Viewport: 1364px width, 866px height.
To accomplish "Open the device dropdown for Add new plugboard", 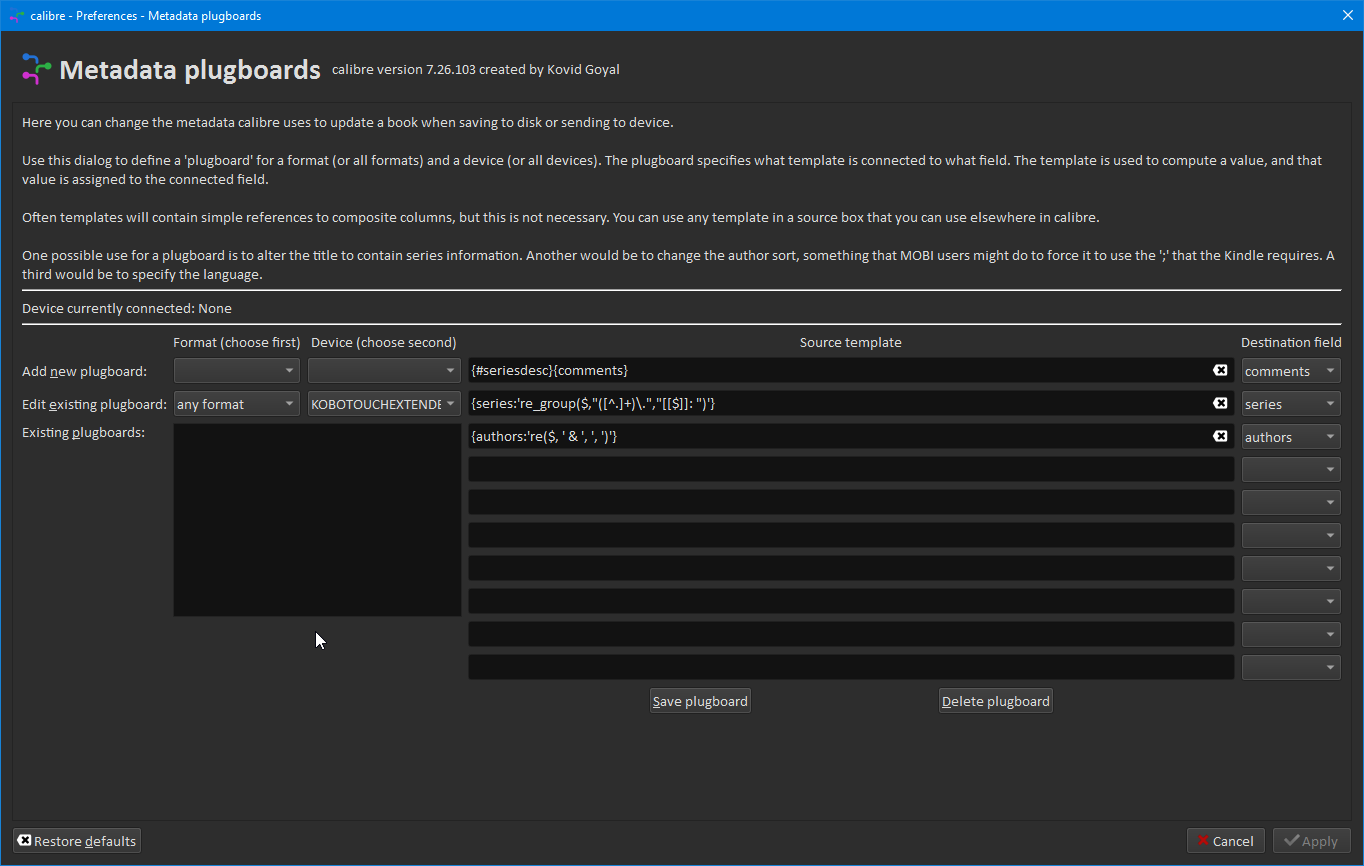I will click(384, 371).
